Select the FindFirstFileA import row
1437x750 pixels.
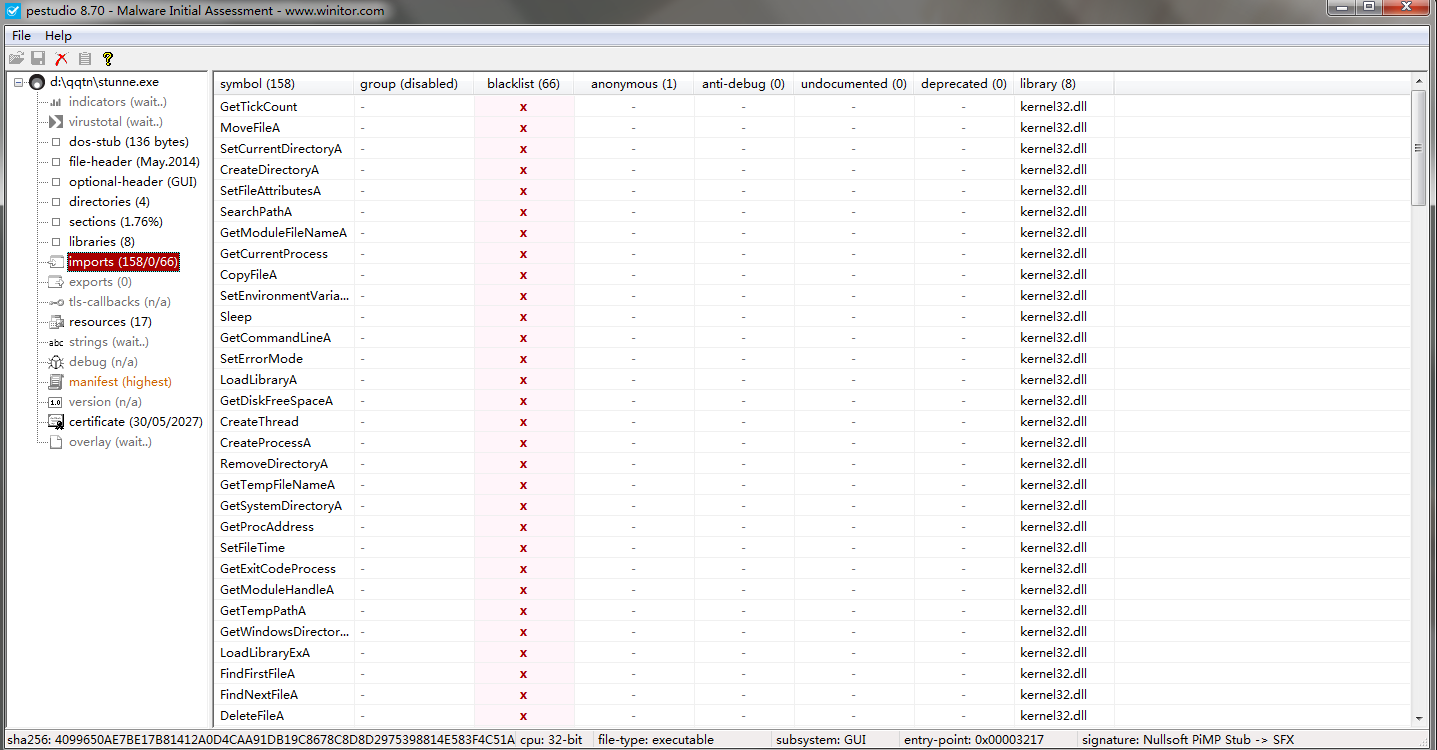tap(812, 674)
